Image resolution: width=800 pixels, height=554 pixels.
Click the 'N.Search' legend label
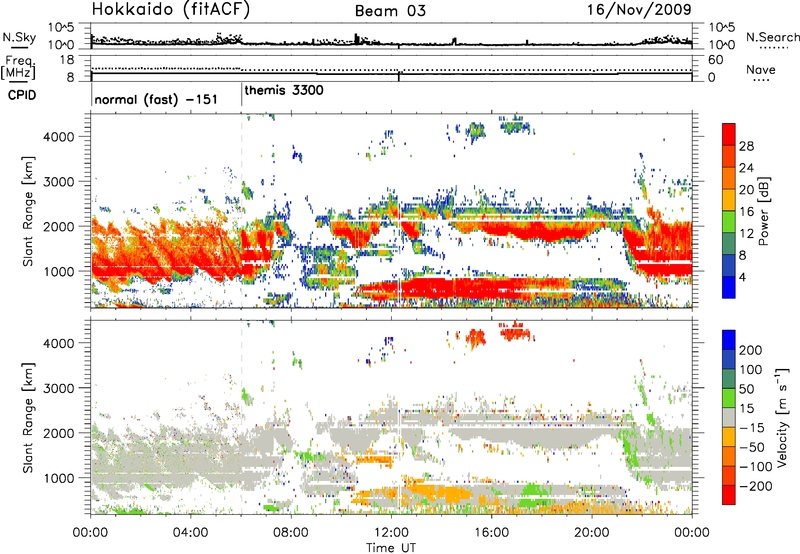(772, 37)
